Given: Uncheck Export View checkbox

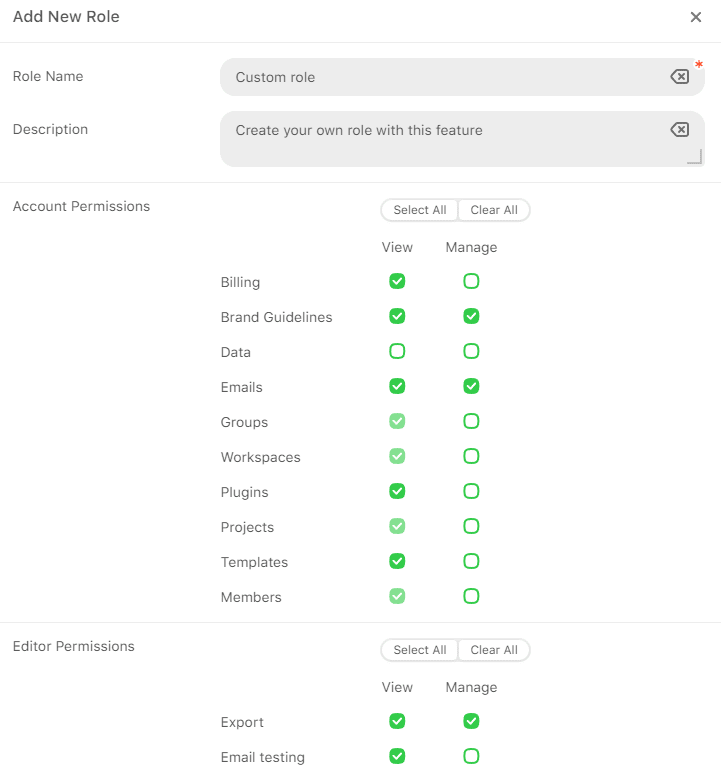Looking at the screenshot, I should click(x=397, y=721).
